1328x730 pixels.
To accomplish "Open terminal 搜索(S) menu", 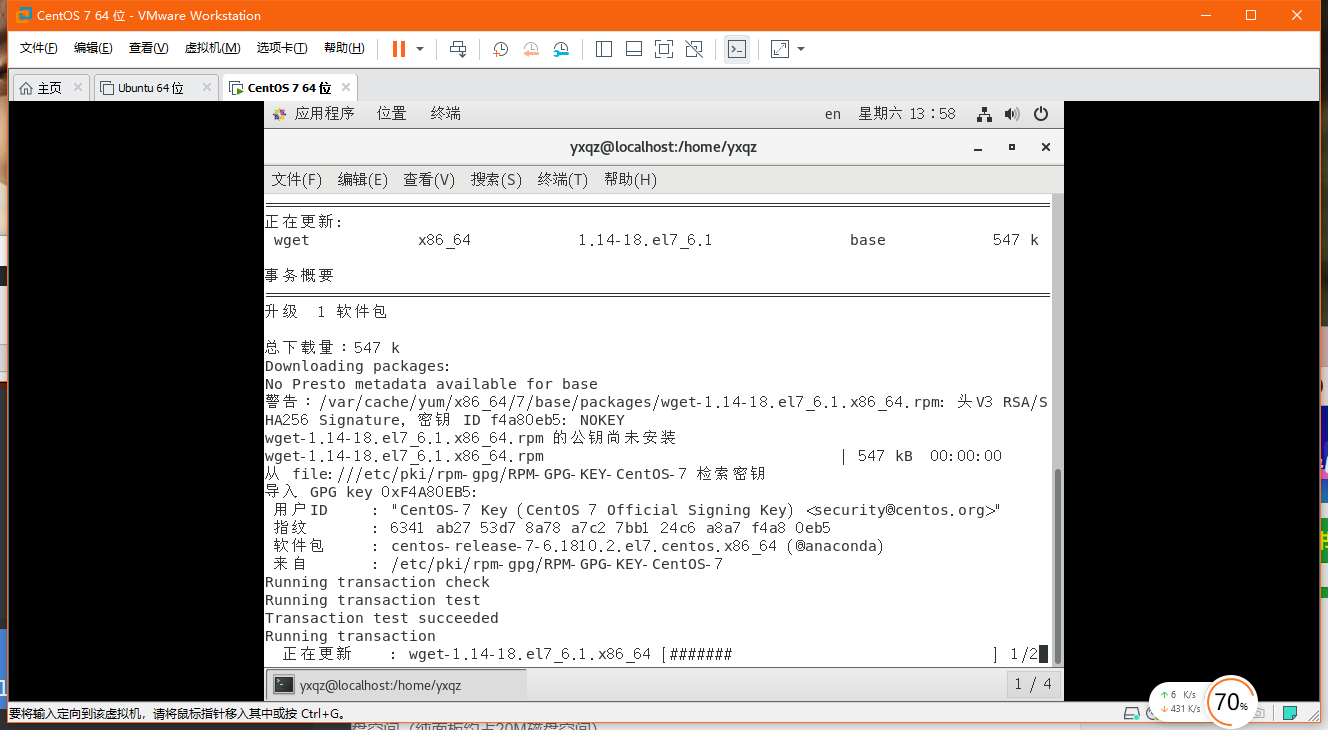I will click(497, 180).
